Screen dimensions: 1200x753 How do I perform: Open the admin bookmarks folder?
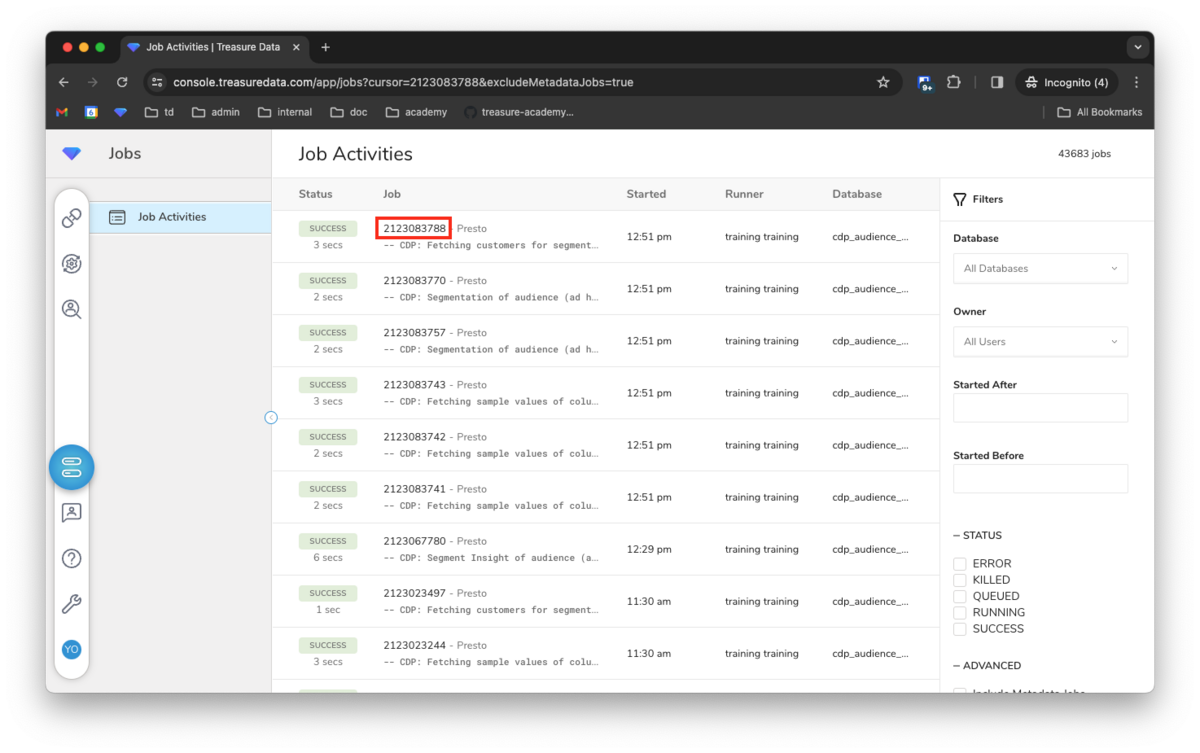pos(215,112)
